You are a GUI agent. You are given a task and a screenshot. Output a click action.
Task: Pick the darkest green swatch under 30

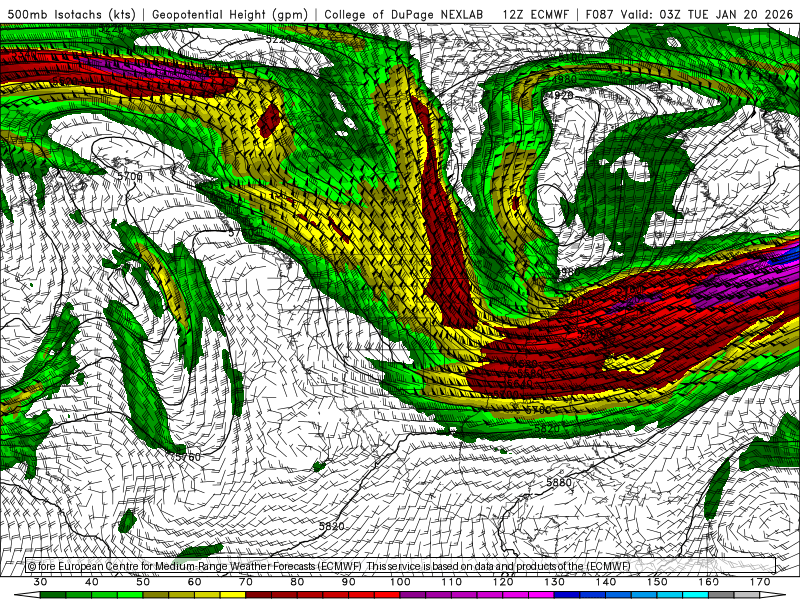pos(53,595)
